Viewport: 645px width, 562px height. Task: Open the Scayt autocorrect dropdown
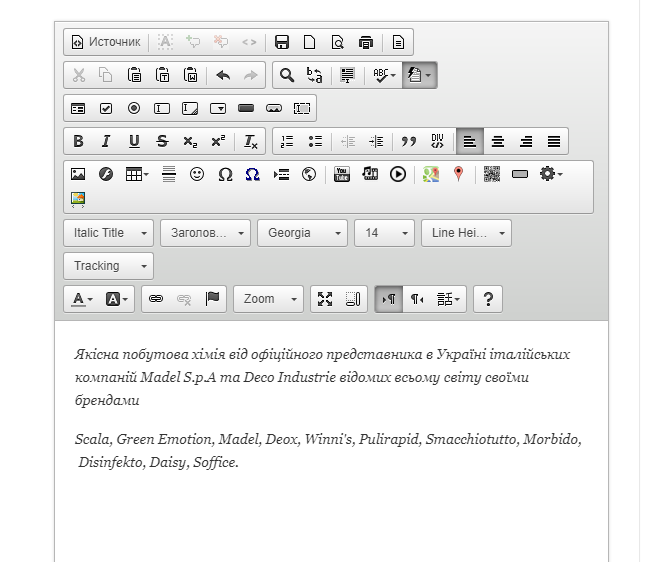(419, 75)
